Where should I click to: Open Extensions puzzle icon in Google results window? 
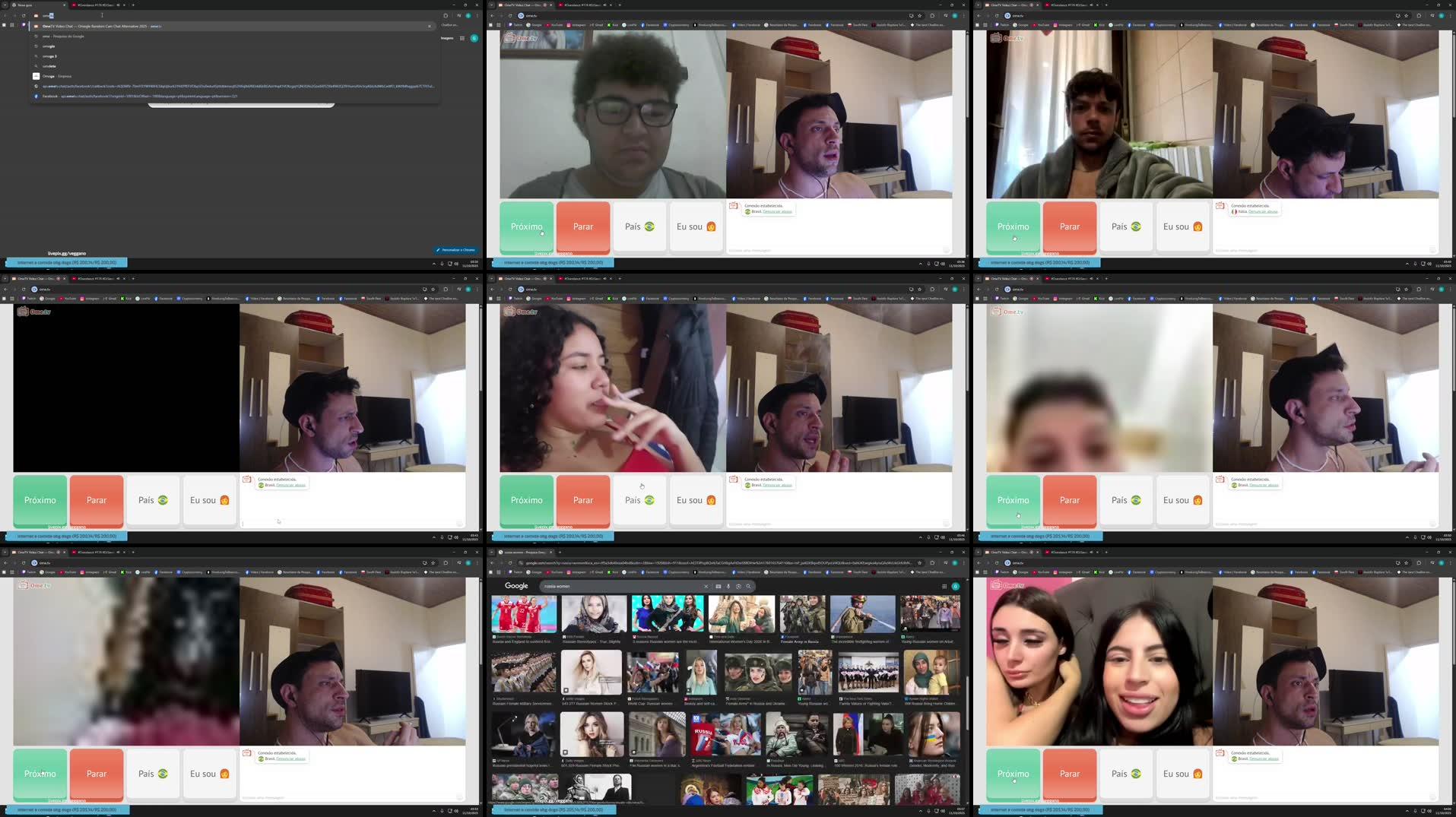coord(932,563)
